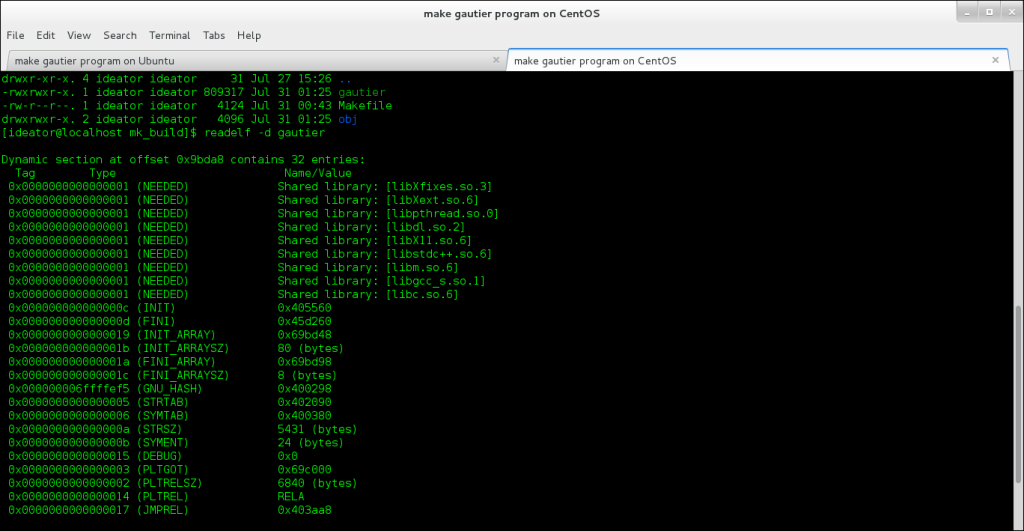Open the Help menu
This screenshot has height=531, width=1024.
(249, 35)
